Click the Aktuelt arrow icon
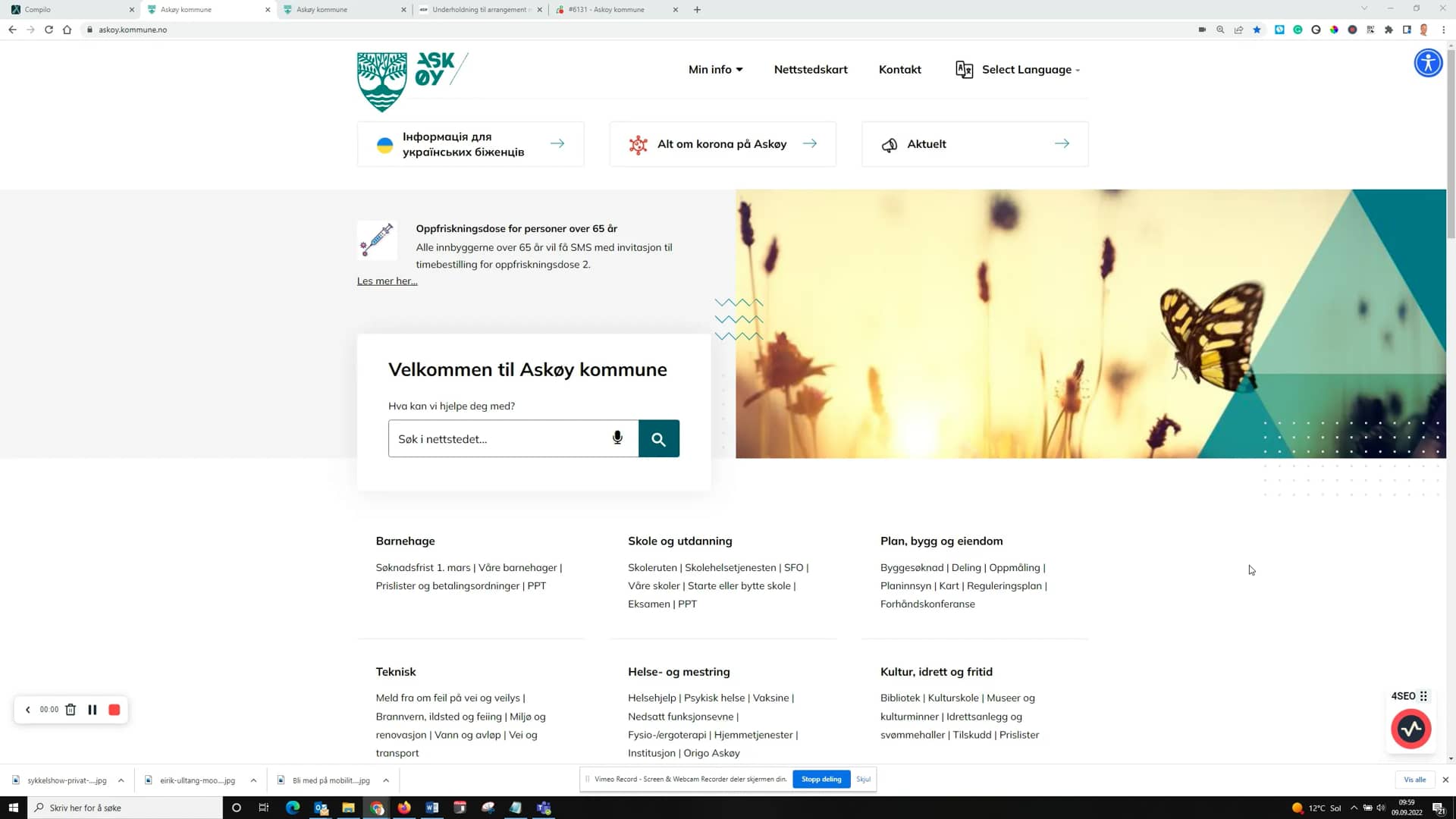 coord(1062,143)
